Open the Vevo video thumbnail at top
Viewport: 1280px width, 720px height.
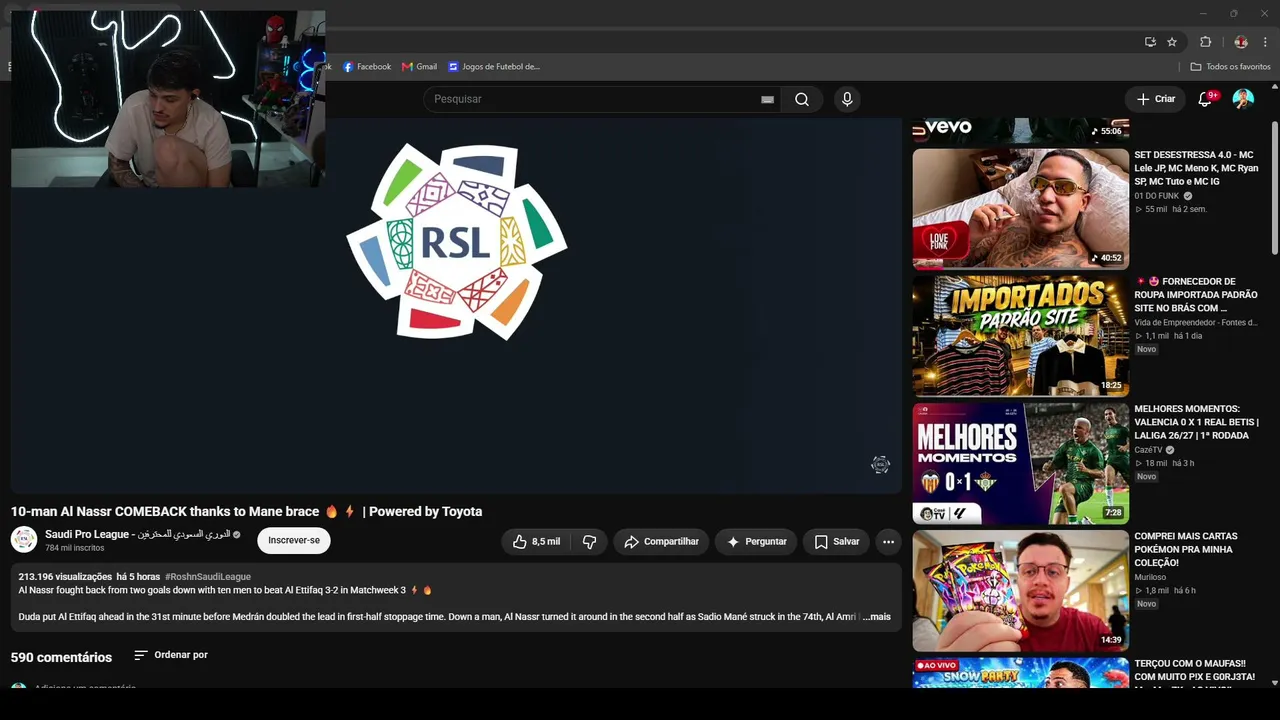1020,130
